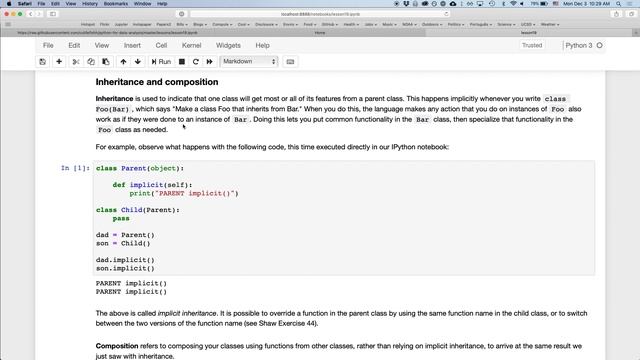The width and height of the screenshot is (640, 360).
Task: Go forward with Safari's forward arrow
Action: click(38, 14)
